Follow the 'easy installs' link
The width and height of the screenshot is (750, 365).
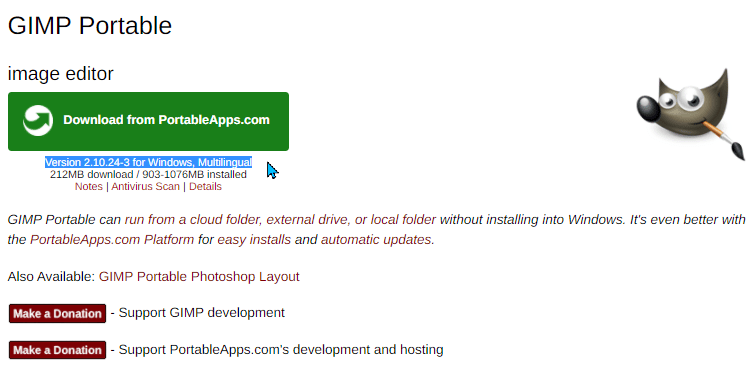click(254, 239)
